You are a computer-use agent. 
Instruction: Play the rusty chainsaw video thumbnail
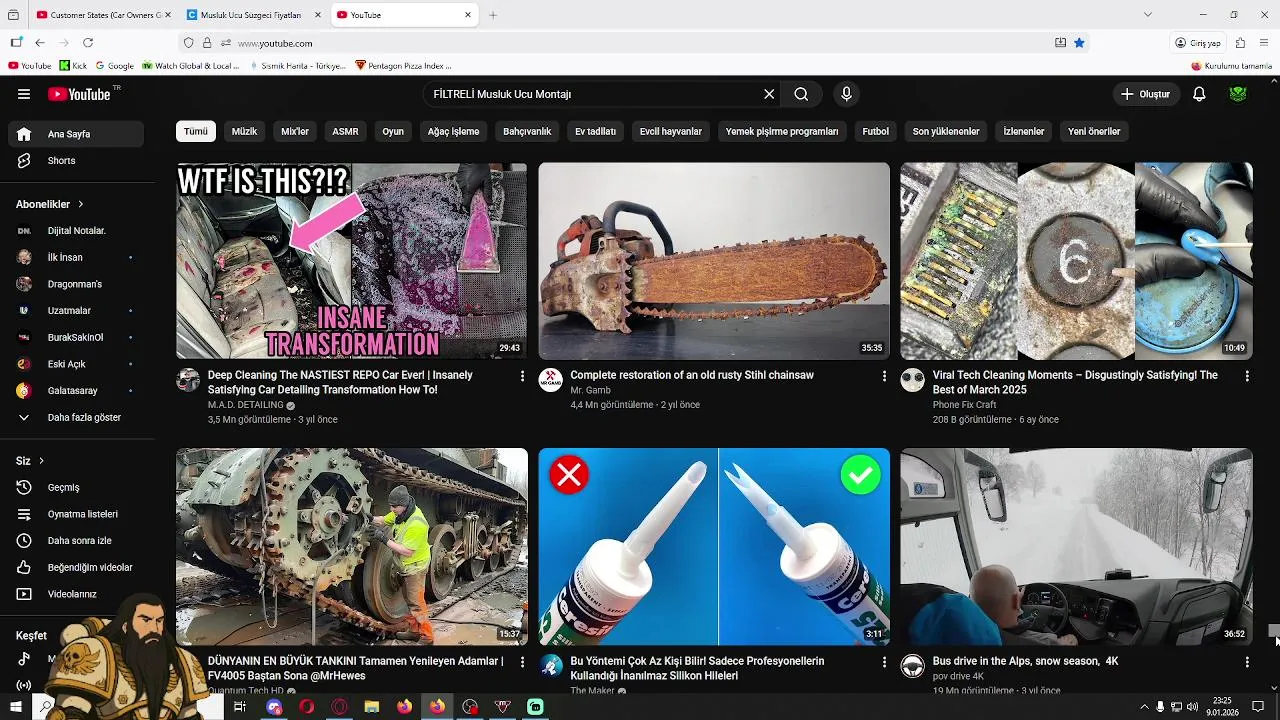tap(714, 261)
